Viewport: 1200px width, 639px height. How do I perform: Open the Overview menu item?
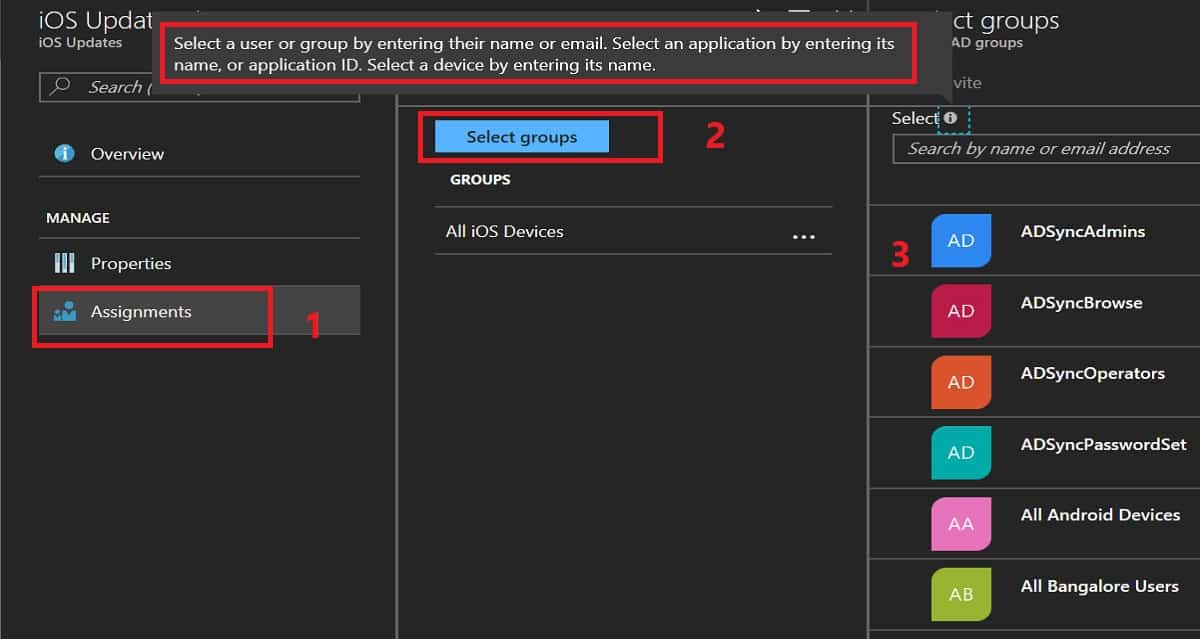199,153
